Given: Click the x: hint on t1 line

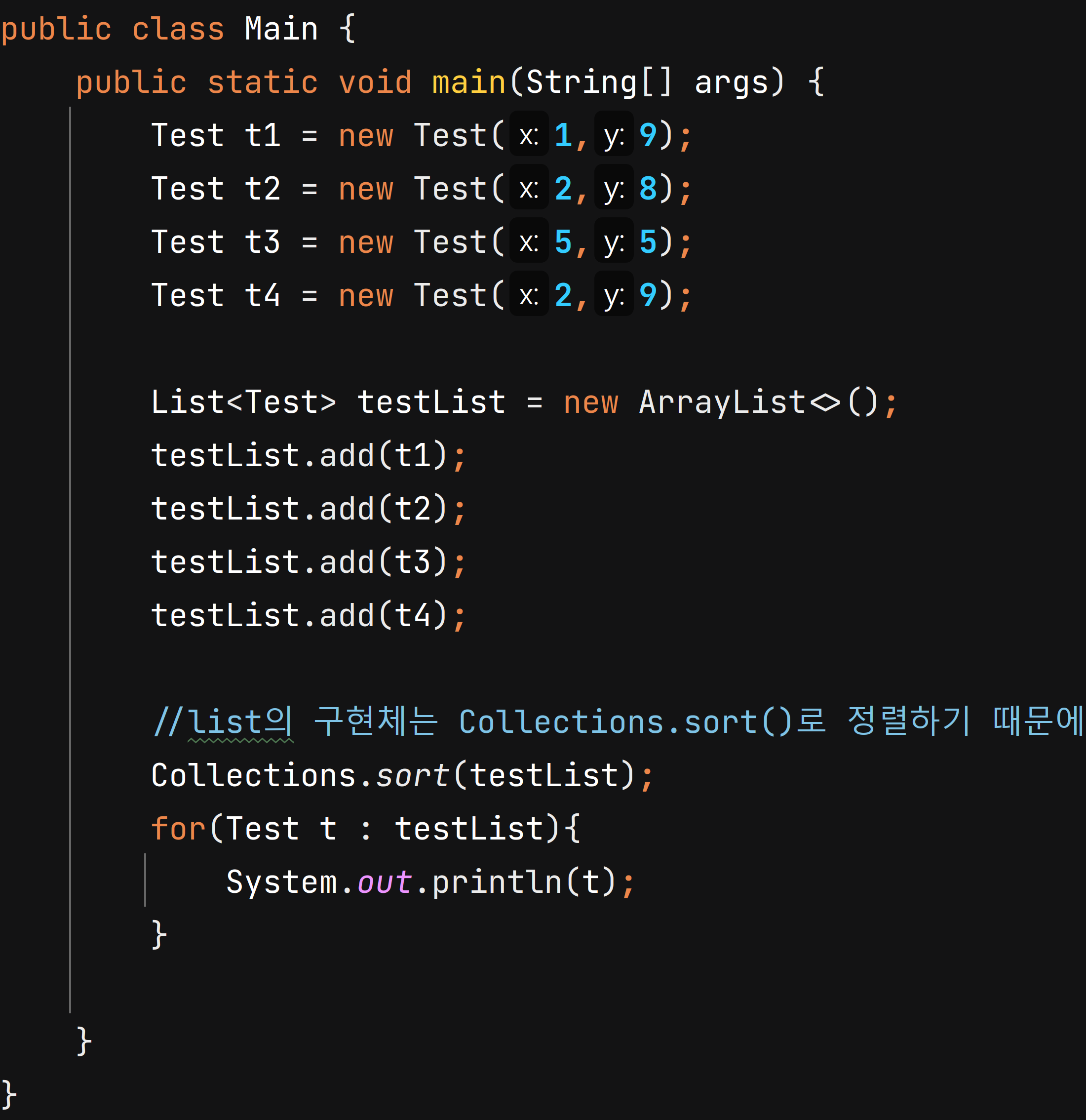Looking at the screenshot, I should click(528, 136).
